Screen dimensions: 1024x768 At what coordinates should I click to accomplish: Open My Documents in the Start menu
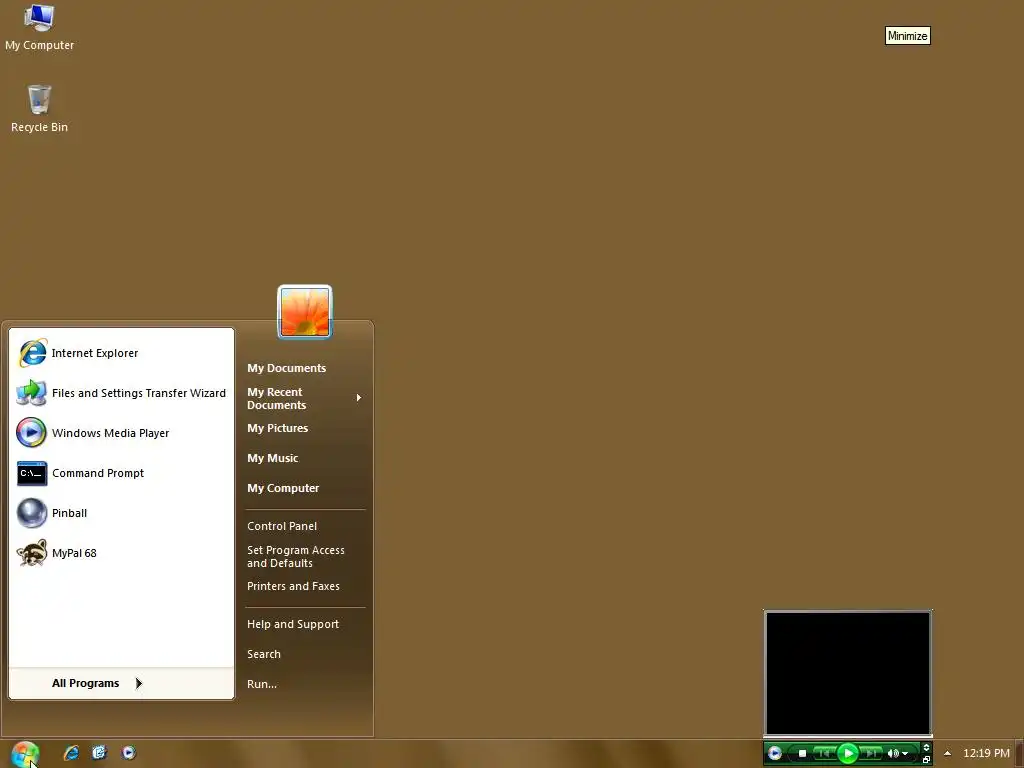(x=304, y=368)
